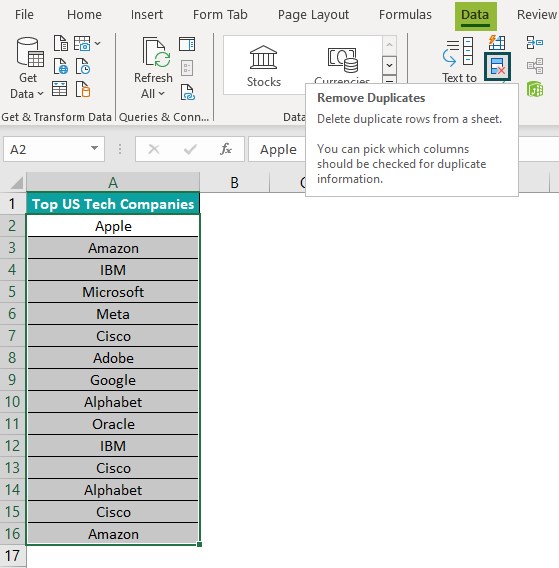This screenshot has width=559, height=568.
Task: Select column B header
Action: coord(234,182)
